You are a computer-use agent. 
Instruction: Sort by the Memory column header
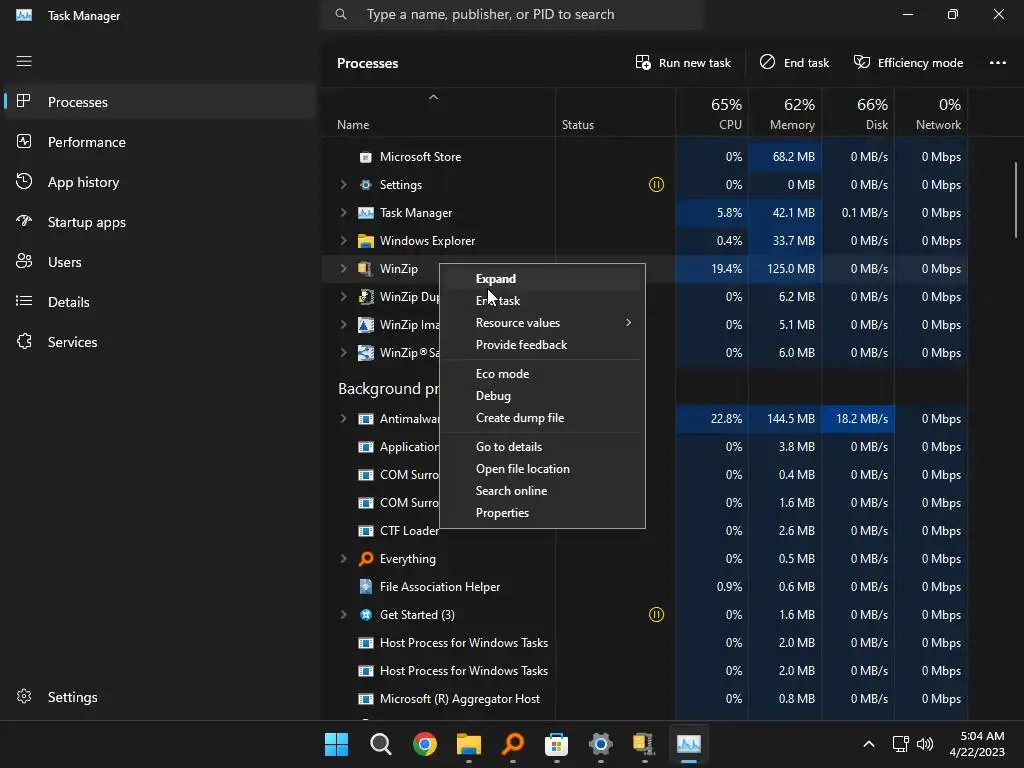pyautogui.click(x=785, y=113)
